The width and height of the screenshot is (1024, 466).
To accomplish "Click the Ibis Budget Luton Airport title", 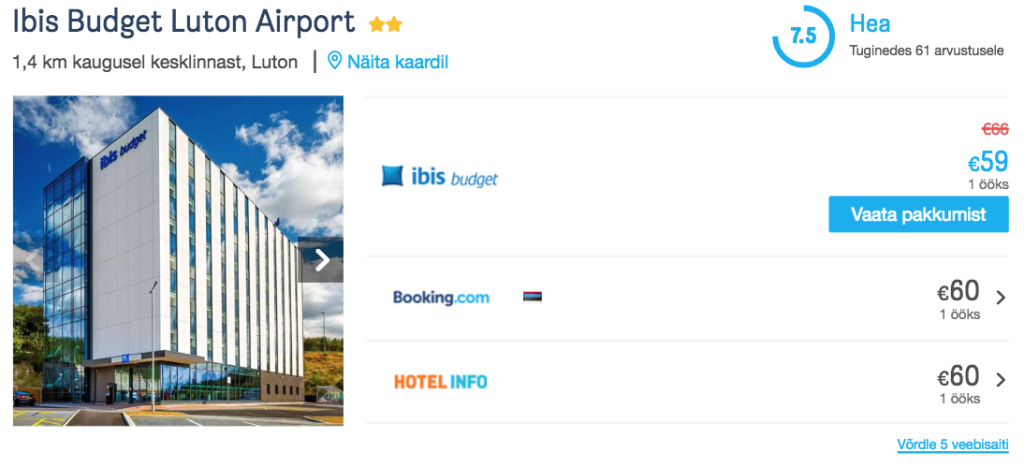I will tap(184, 21).
